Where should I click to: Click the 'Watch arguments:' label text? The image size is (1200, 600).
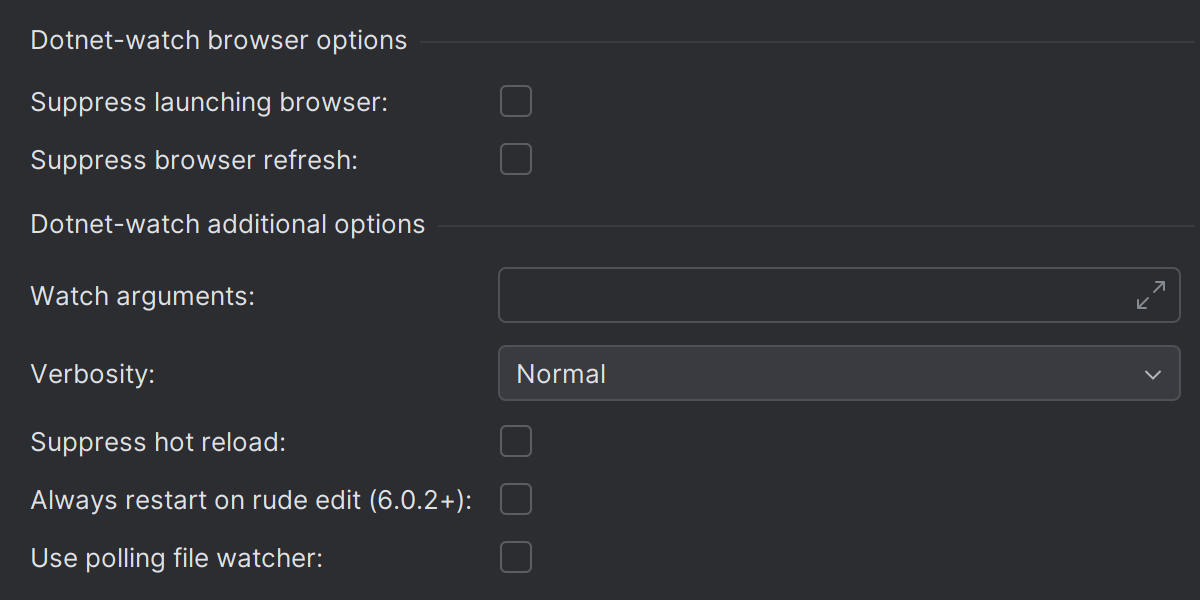point(143,296)
